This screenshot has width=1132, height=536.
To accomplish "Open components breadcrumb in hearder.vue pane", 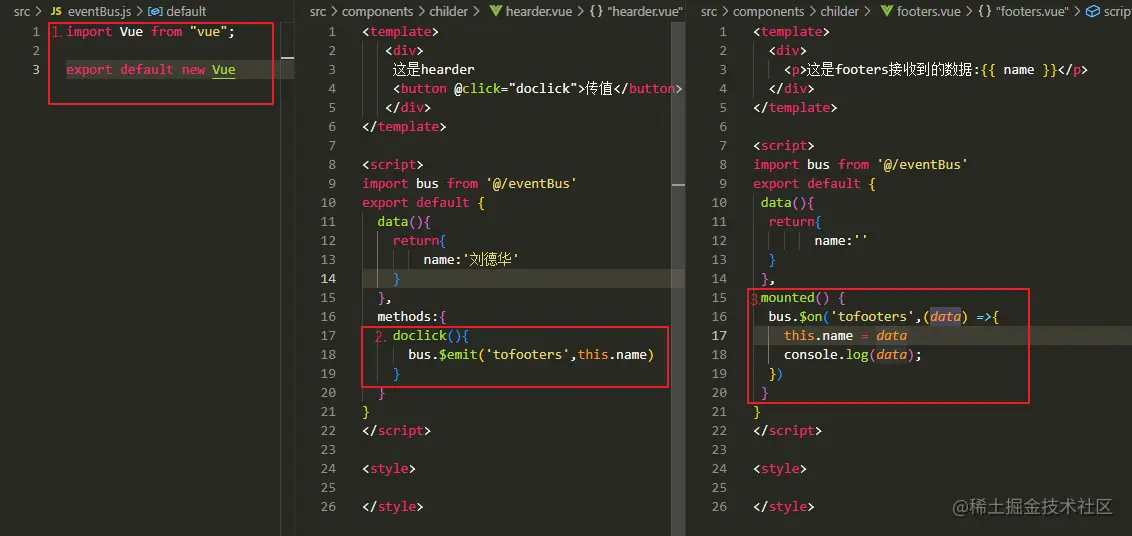I will click(x=379, y=12).
